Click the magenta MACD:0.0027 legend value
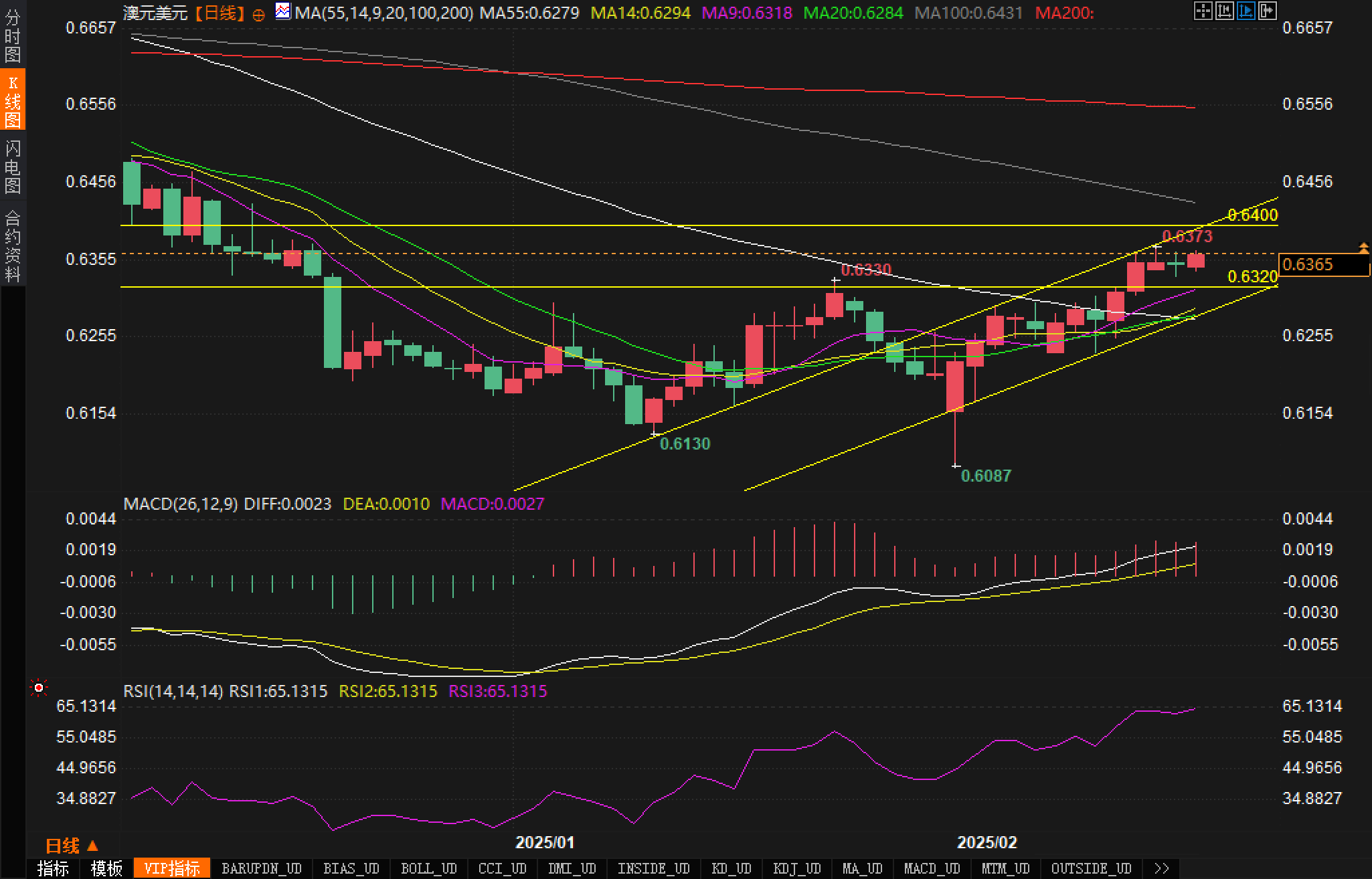 click(x=493, y=504)
